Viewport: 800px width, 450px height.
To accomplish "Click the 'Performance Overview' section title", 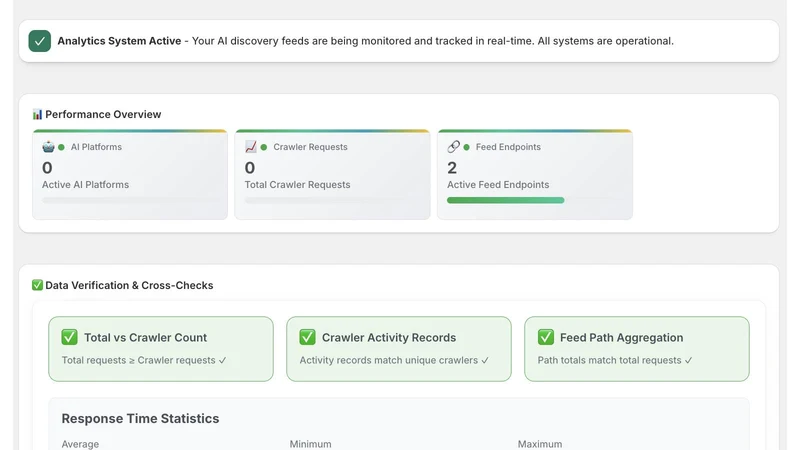I will (x=103, y=114).
